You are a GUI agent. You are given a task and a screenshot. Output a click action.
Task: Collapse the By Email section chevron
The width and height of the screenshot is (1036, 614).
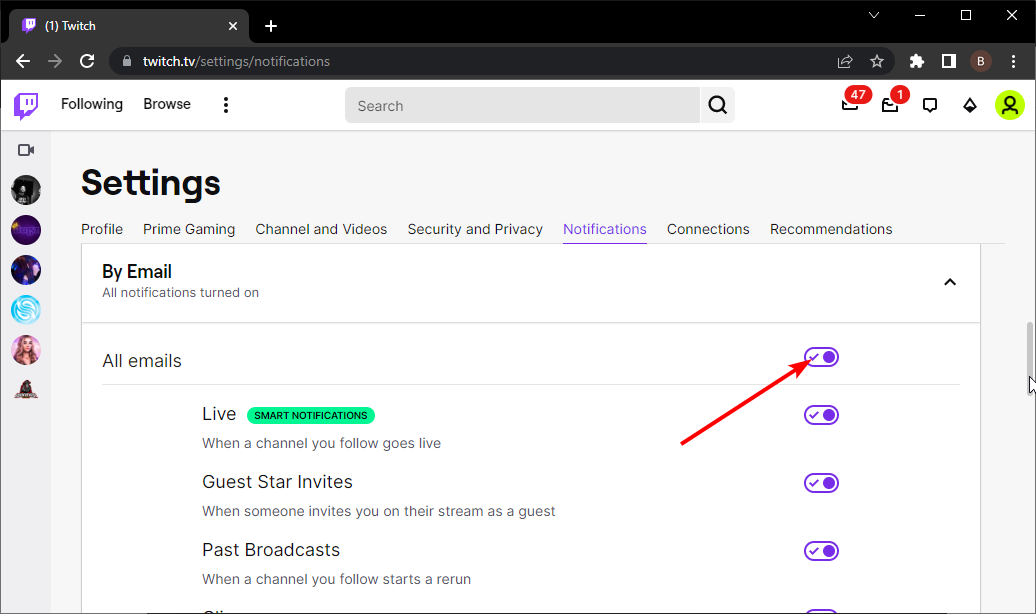click(950, 282)
